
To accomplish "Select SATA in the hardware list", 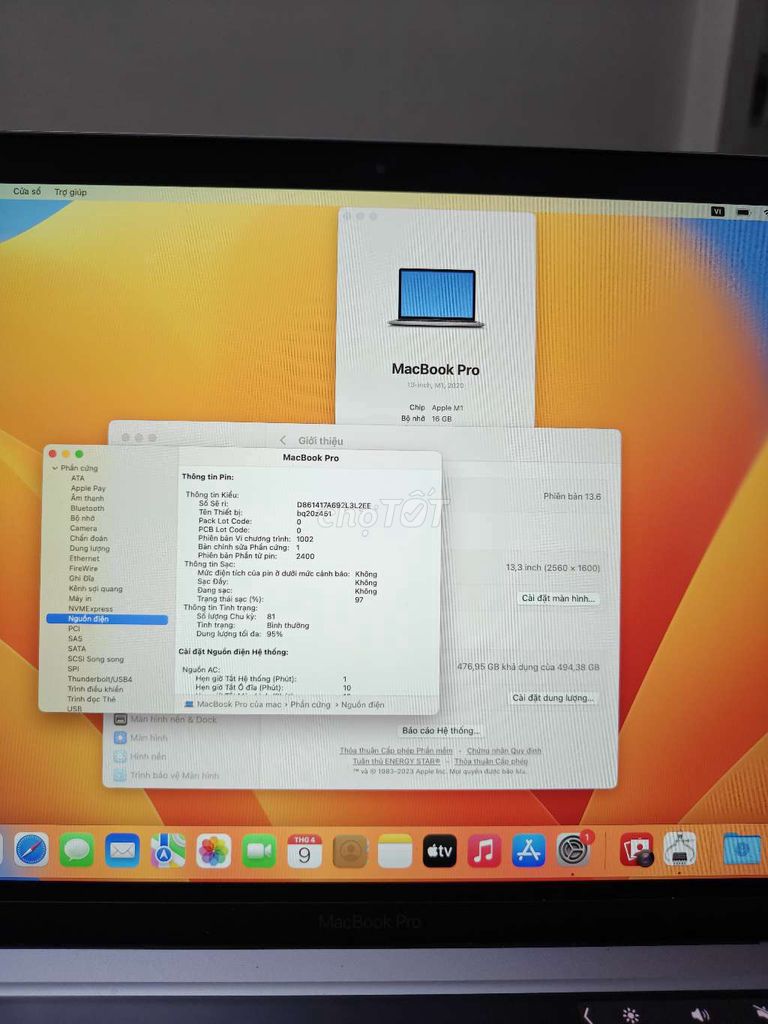I will click(x=76, y=648).
